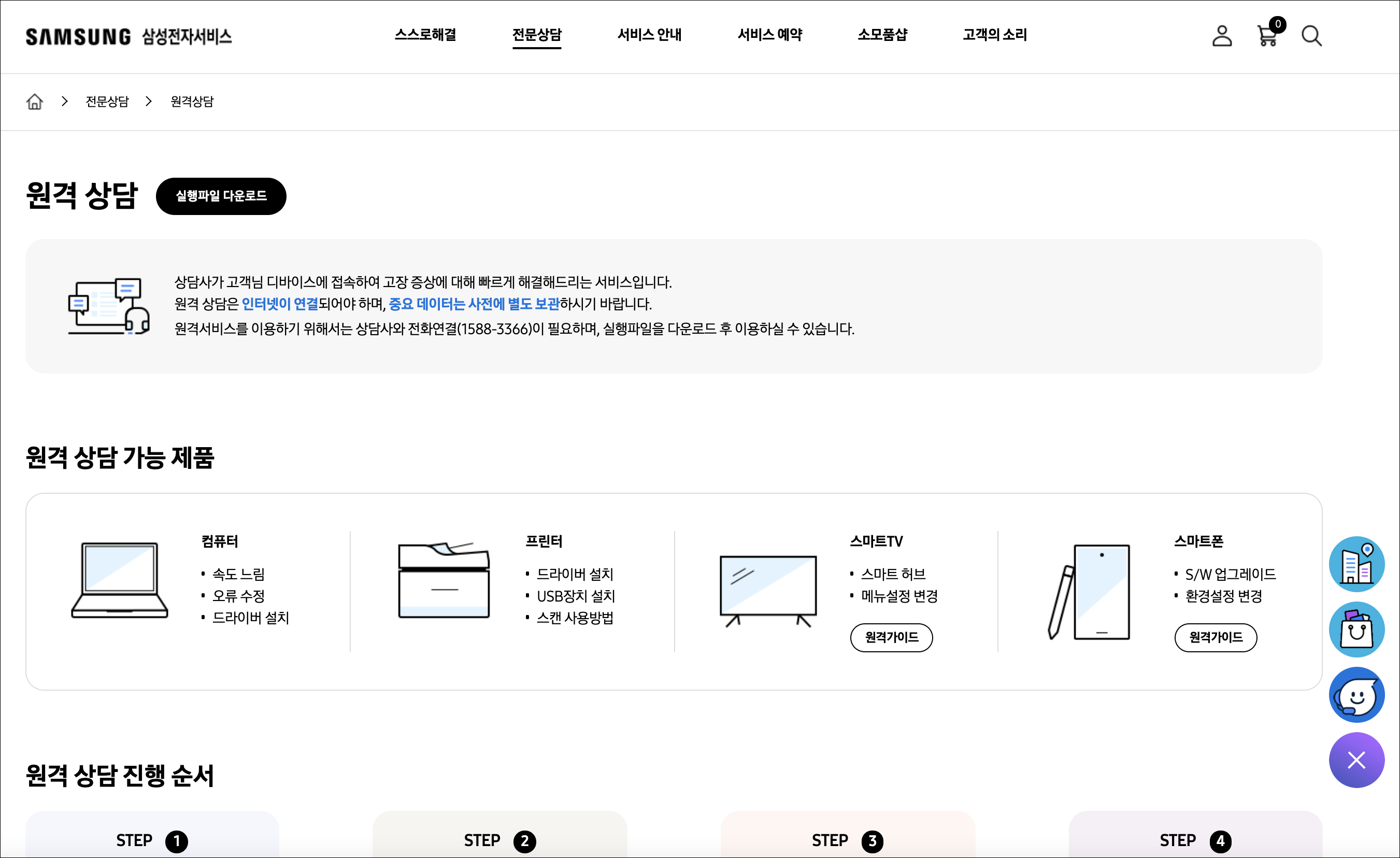This screenshot has width=1400, height=858.
Task: Open the 서비스 안내 menu
Action: pos(649,35)
